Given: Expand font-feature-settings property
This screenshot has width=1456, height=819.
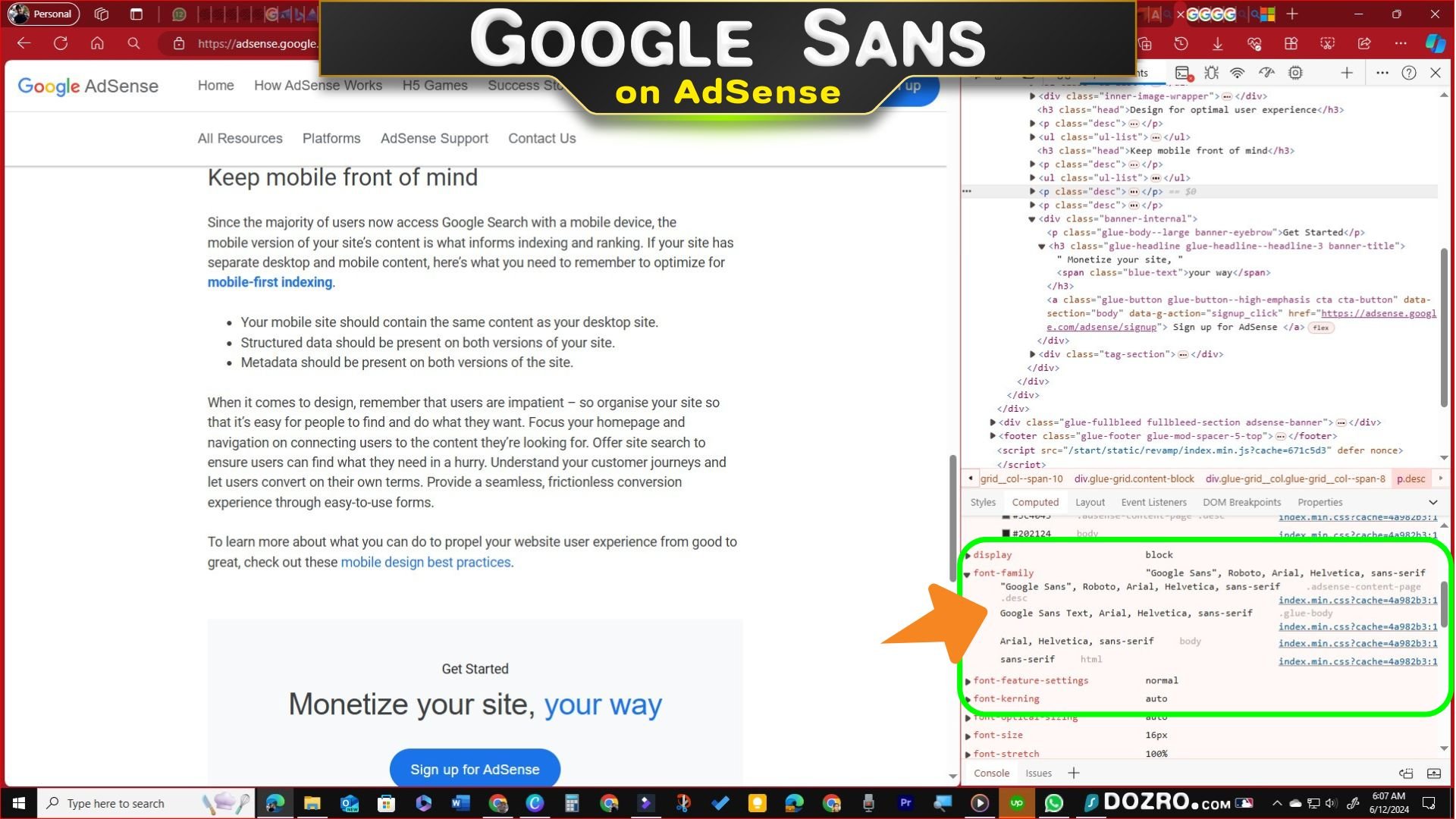Looking at the screenshot, I should pyautogui.click(x=968, y=681).
